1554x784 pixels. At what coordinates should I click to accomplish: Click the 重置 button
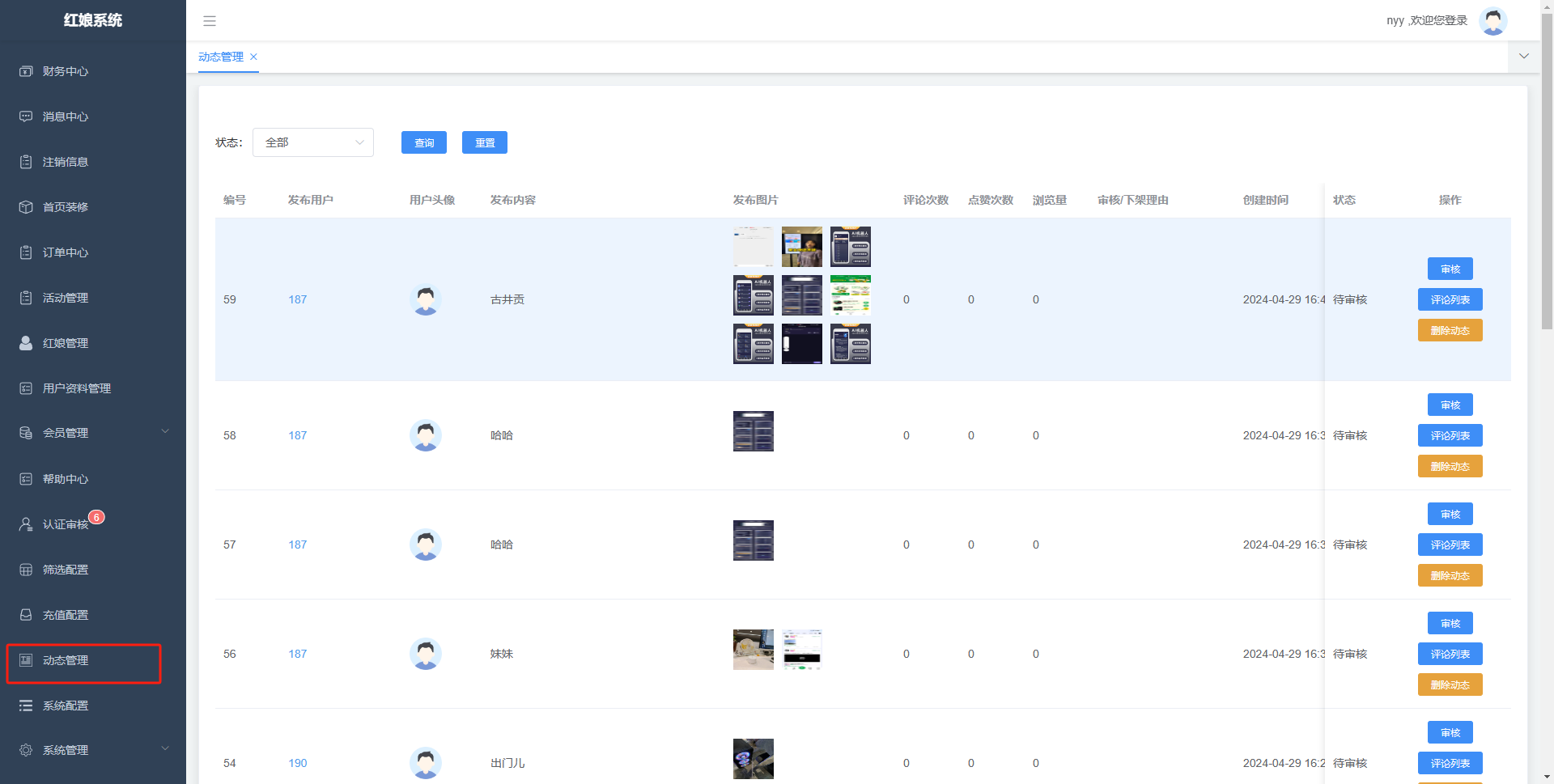(484, 142)
